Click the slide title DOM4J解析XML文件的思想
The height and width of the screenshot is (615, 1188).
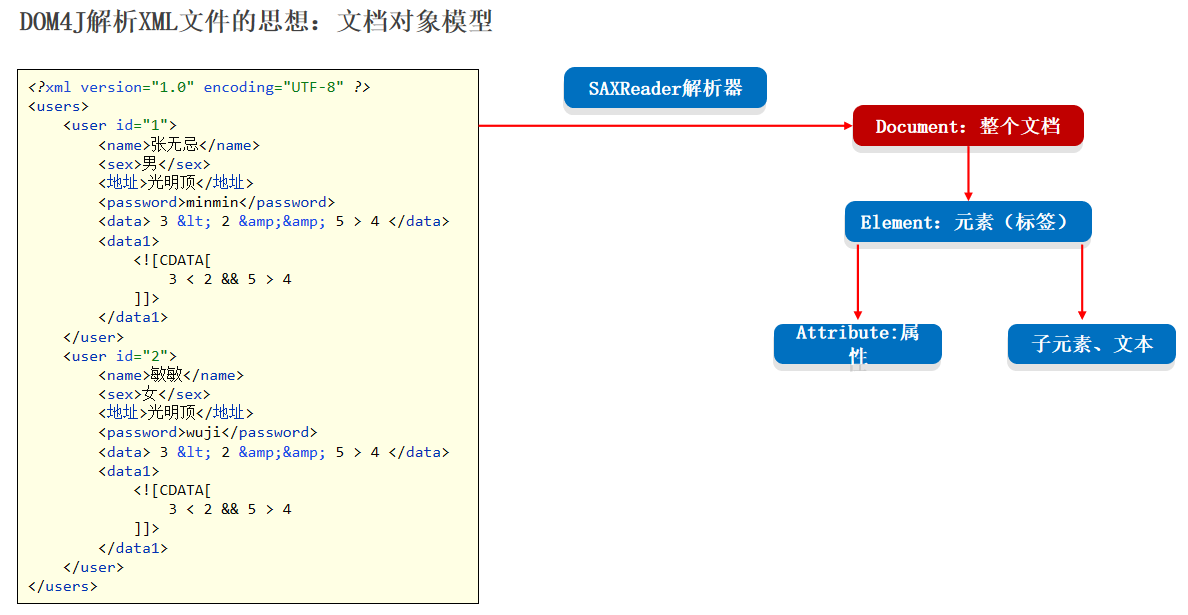pos(255,21)
